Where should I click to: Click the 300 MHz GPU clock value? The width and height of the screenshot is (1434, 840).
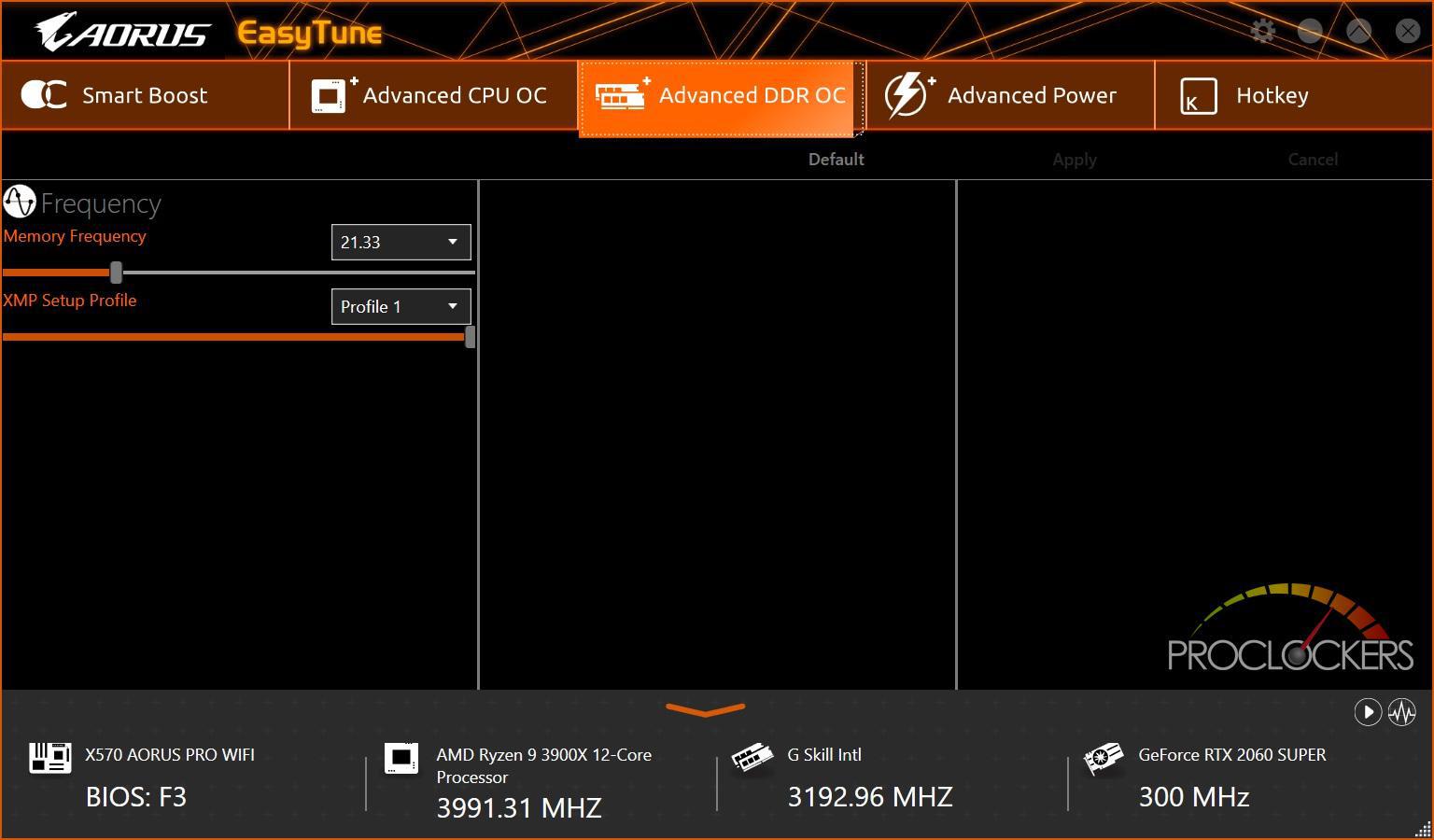pyautogui.click(x=1194, y=797)
